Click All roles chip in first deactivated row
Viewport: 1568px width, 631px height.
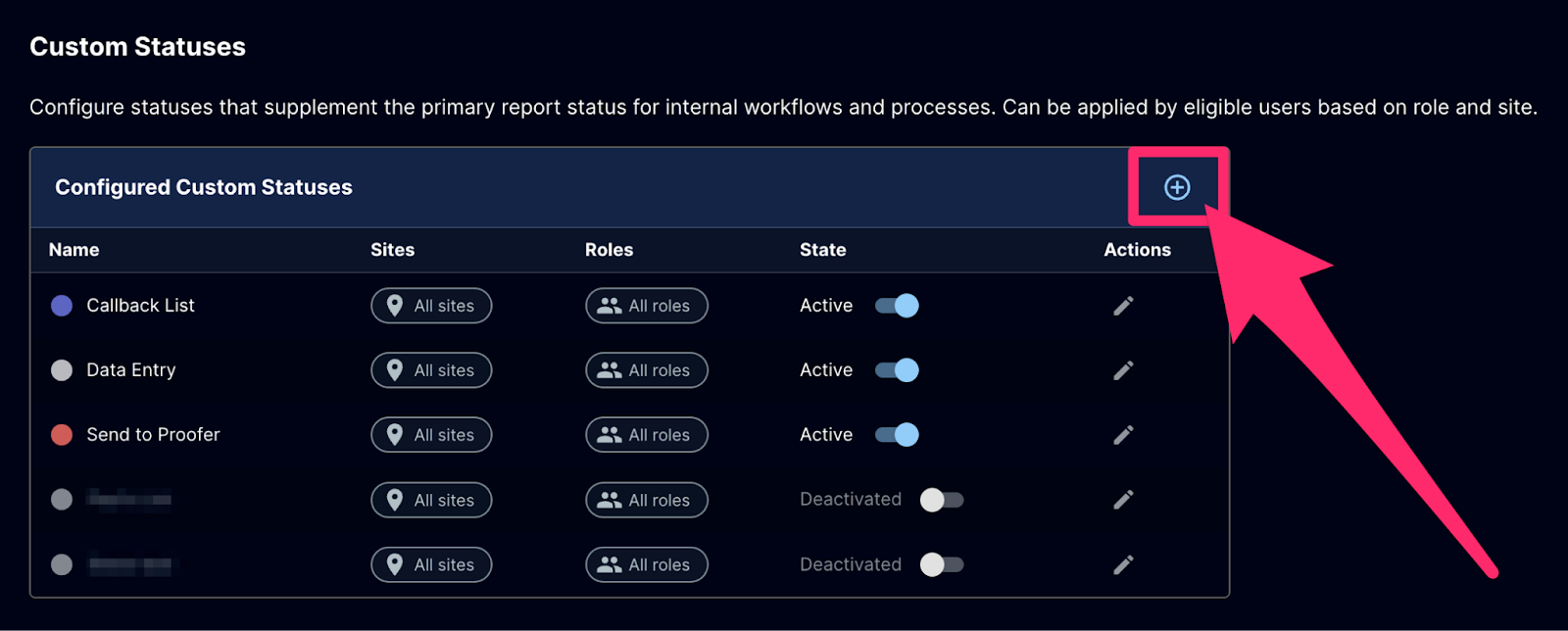tap(647, 500)
